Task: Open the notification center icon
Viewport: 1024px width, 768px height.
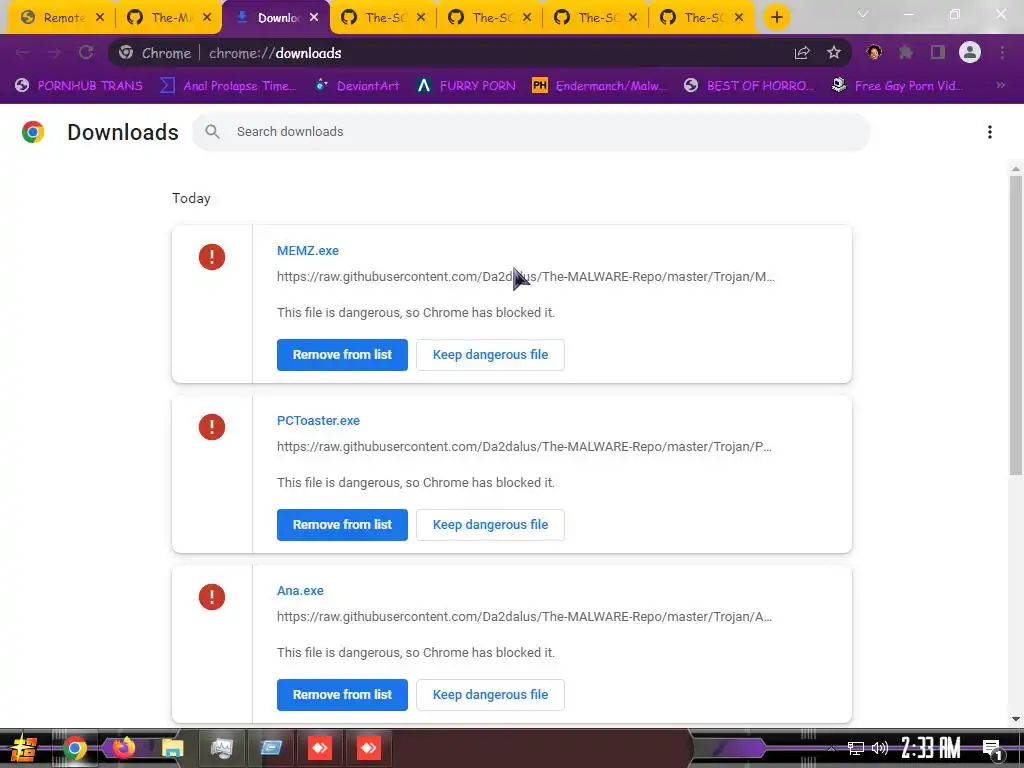Action: tap(992, 750)
